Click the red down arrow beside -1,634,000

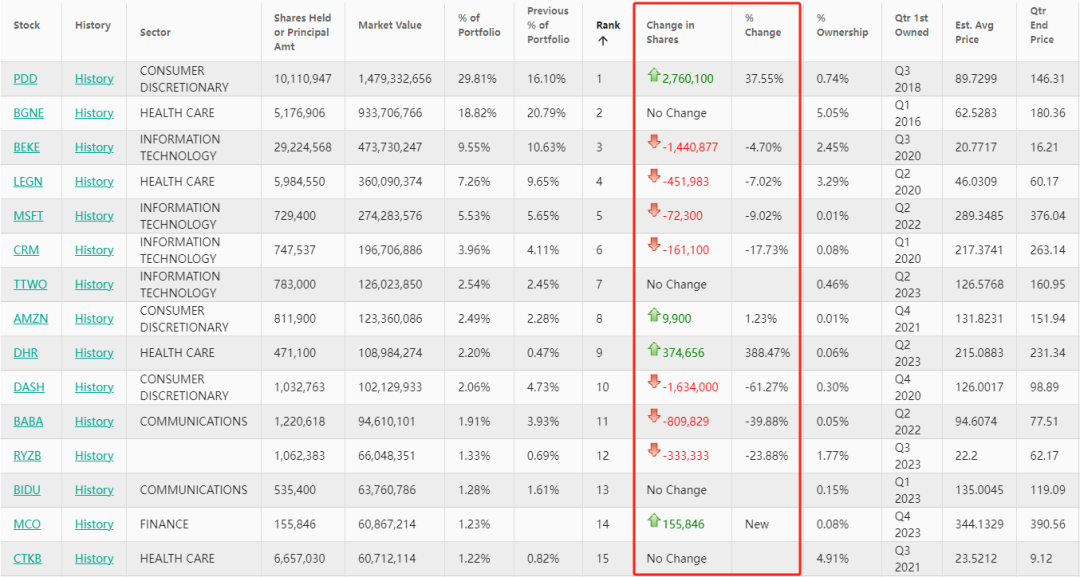pos(654,382)
